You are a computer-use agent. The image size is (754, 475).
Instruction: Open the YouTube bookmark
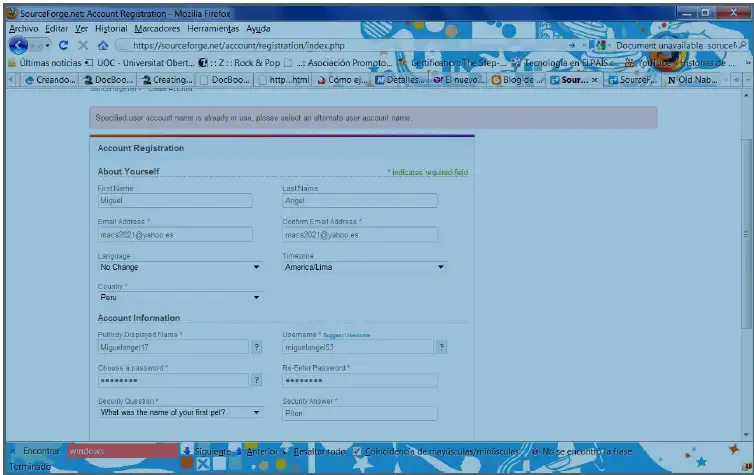click(x=649, y=63)
